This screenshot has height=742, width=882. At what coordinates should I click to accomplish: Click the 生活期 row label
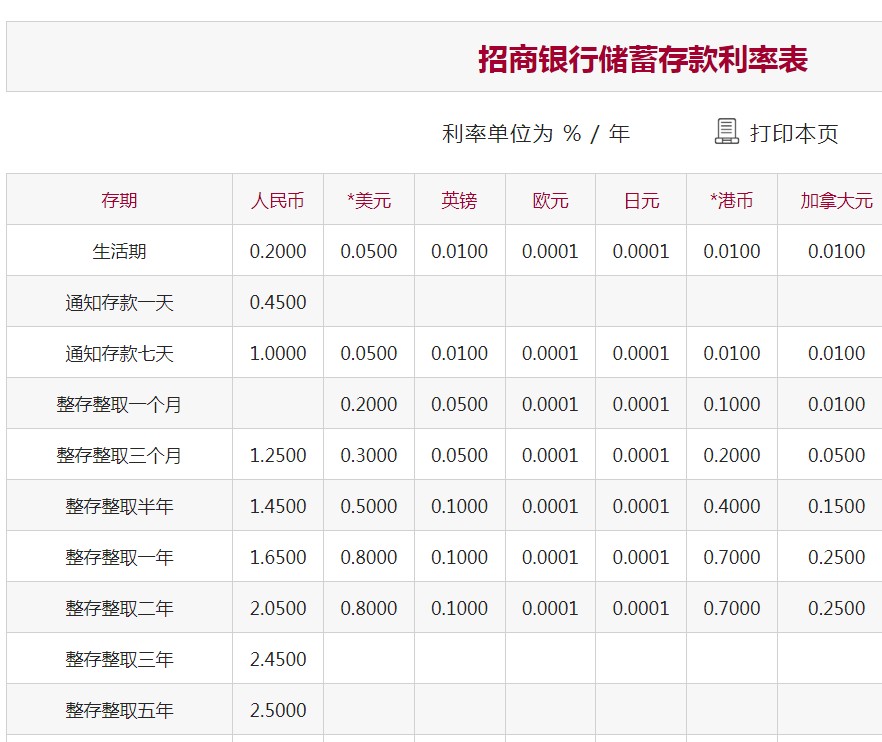pyautogui.click(x=119, y=251)
